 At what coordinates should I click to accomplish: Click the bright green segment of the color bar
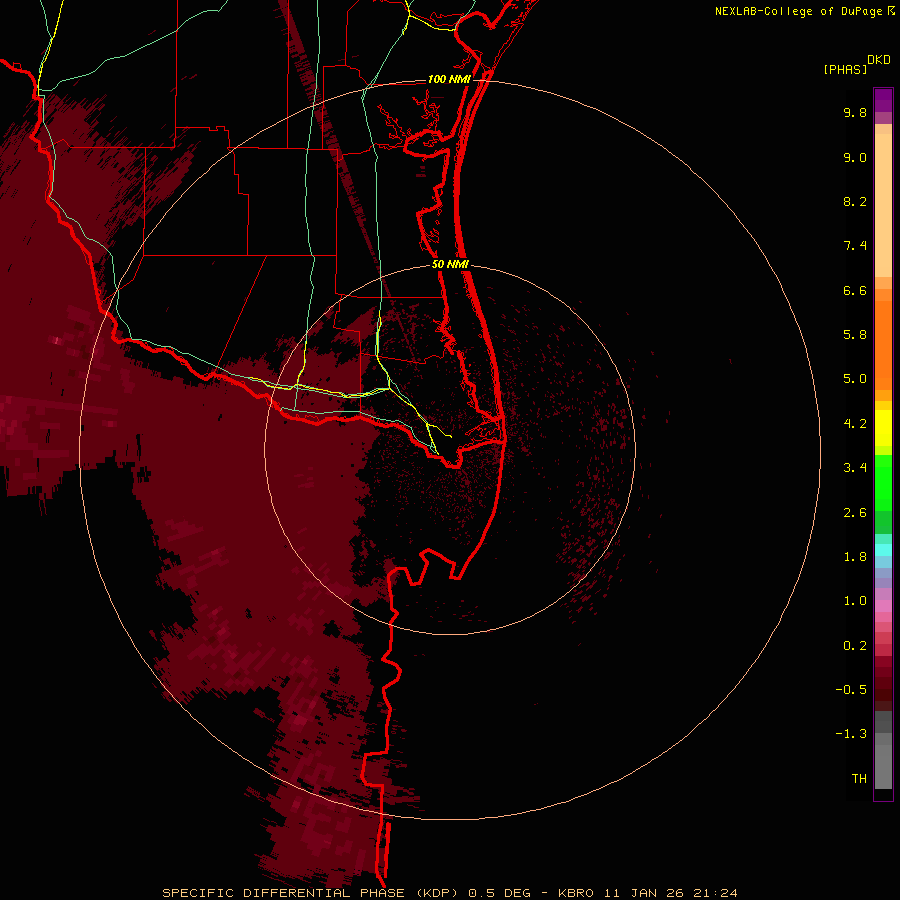[883, 483]
